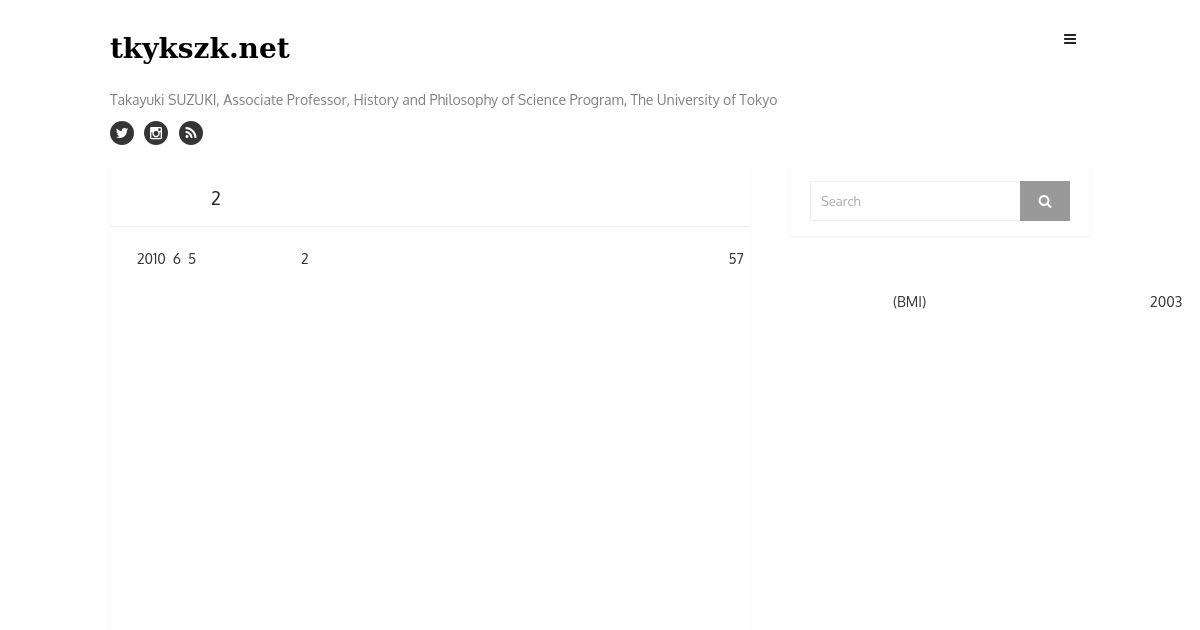Open the RSS feed icon
The height and width of the screenshot is (630, 1200).
click(191, 133)
